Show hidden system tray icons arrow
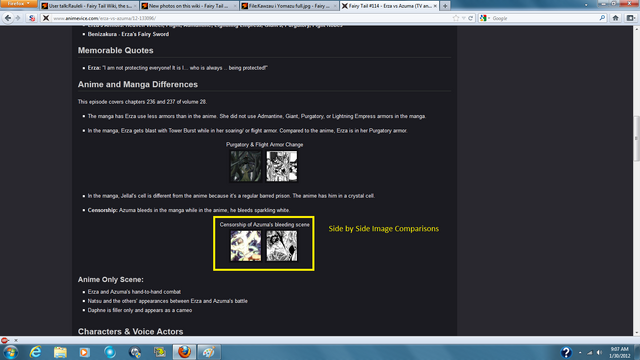640x360 pixels. point(580,352)
